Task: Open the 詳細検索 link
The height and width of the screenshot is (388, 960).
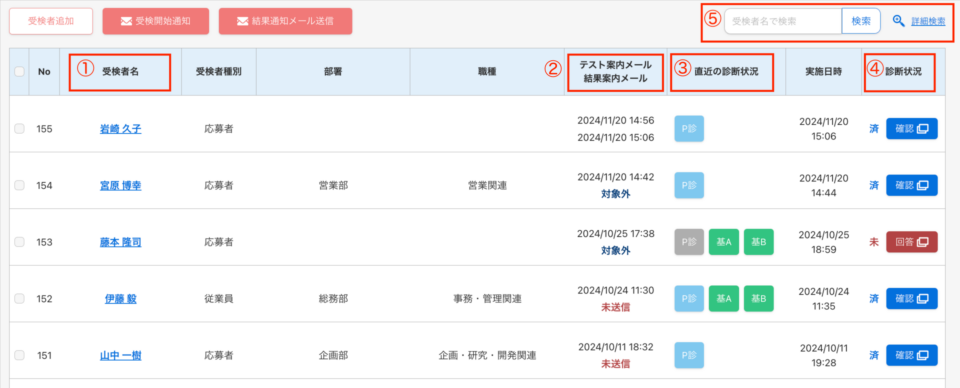Action: pyautogui.click(x=928, y=21)
